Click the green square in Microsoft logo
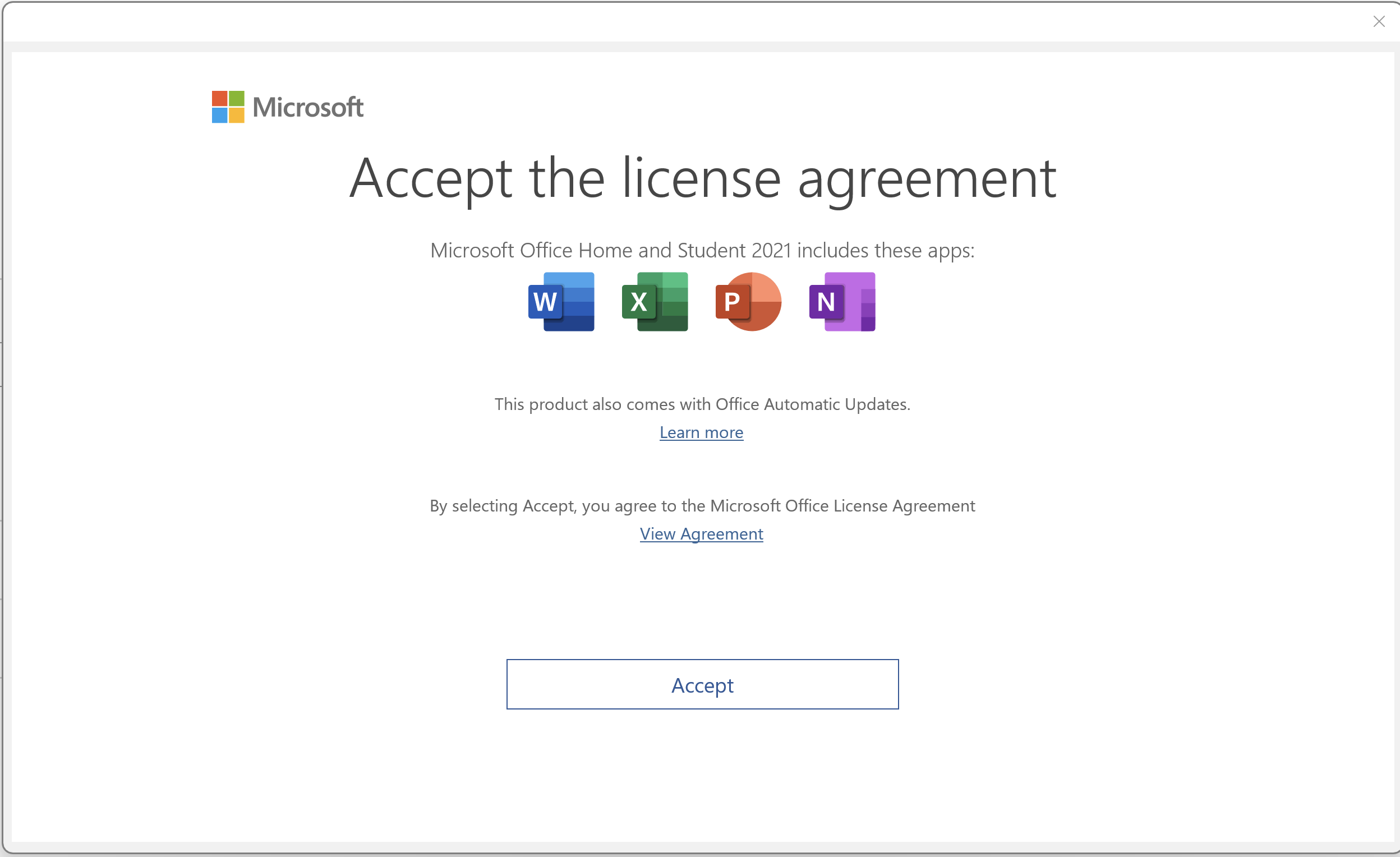1400x857 pixels. point(237,98)
